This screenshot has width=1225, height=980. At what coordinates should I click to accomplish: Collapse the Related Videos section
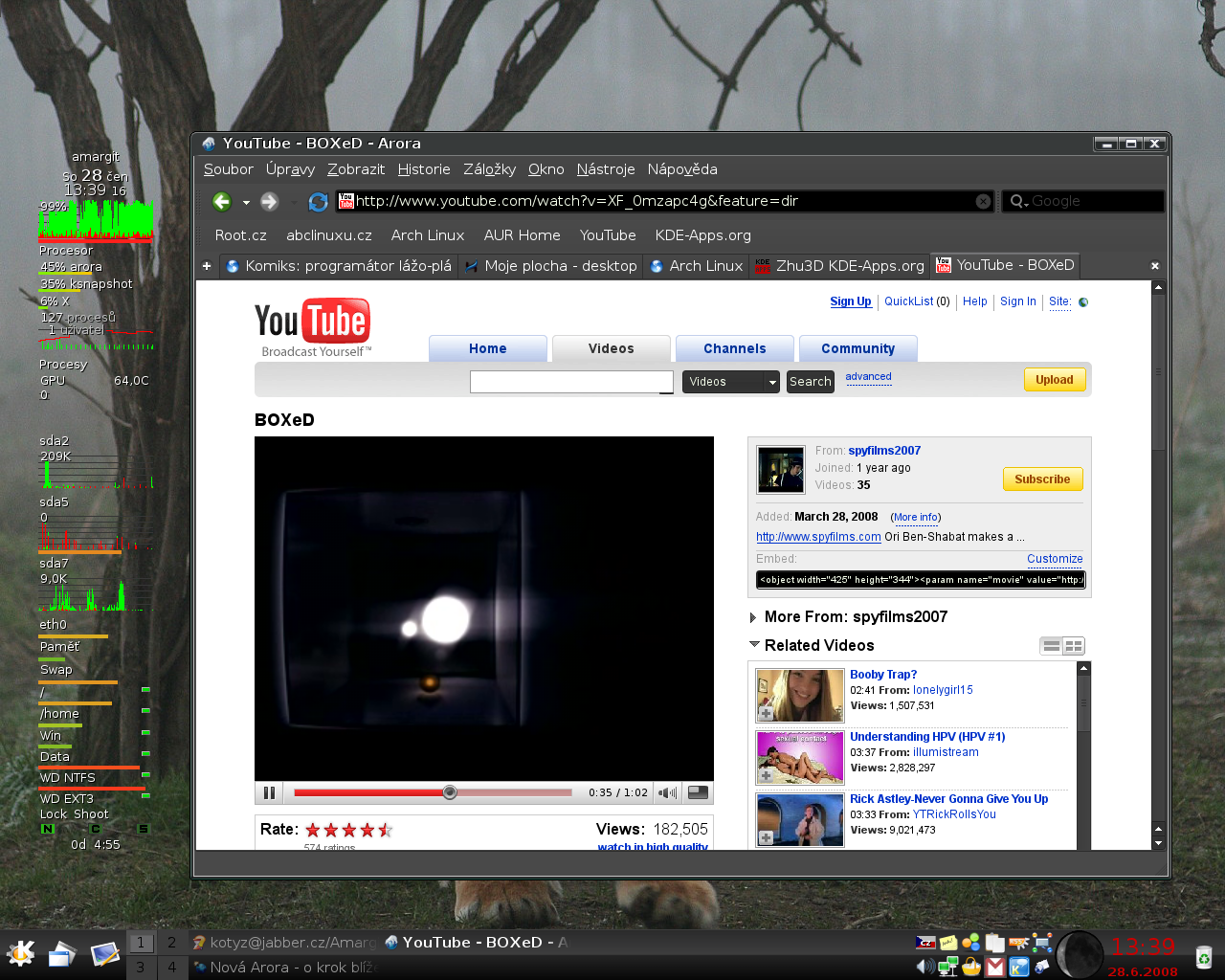[x=754, y=644]
